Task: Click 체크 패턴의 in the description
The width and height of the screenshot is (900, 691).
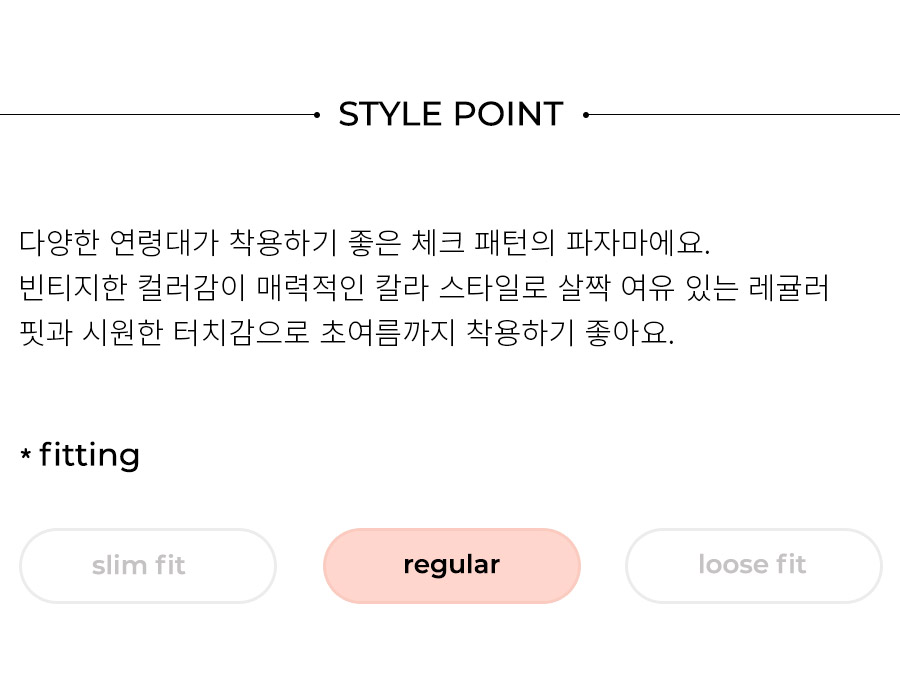Action: [x=484, y=243]
